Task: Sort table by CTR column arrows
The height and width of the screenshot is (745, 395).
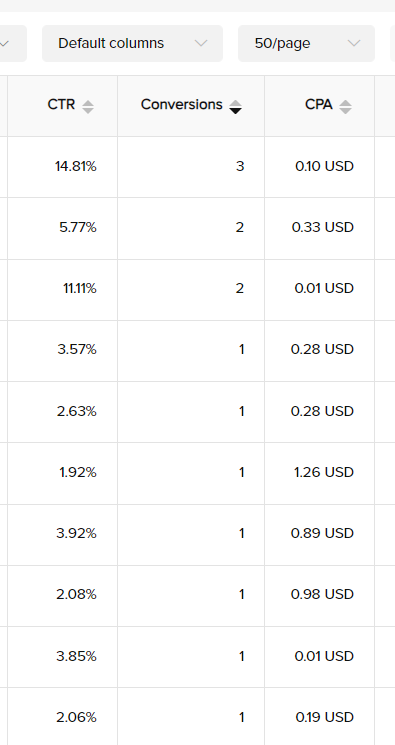Action: [88, 107]
